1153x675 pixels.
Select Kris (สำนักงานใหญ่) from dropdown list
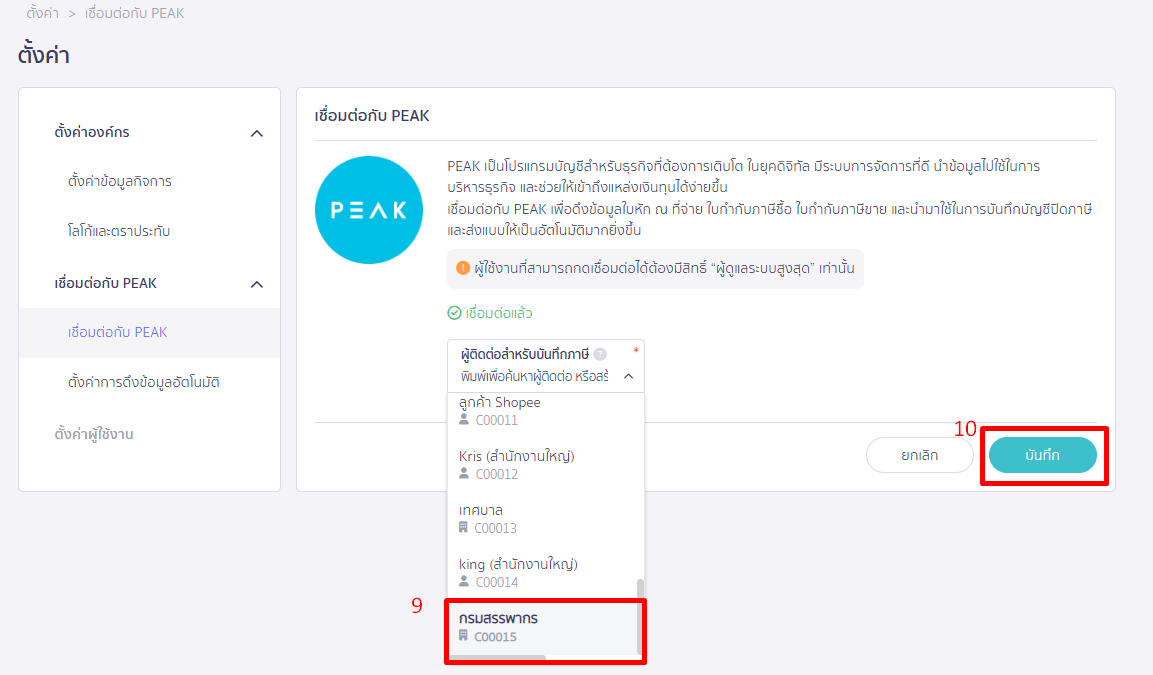click(543, 465)
